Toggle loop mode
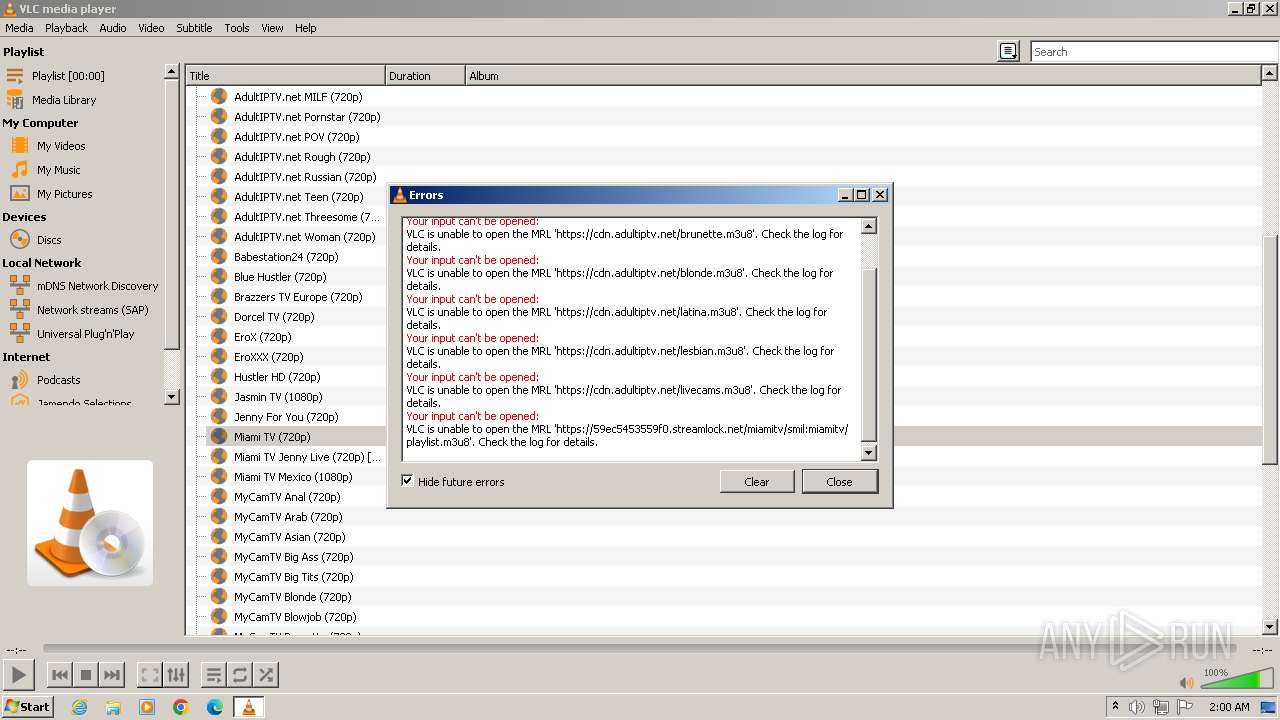 [240, 675]
